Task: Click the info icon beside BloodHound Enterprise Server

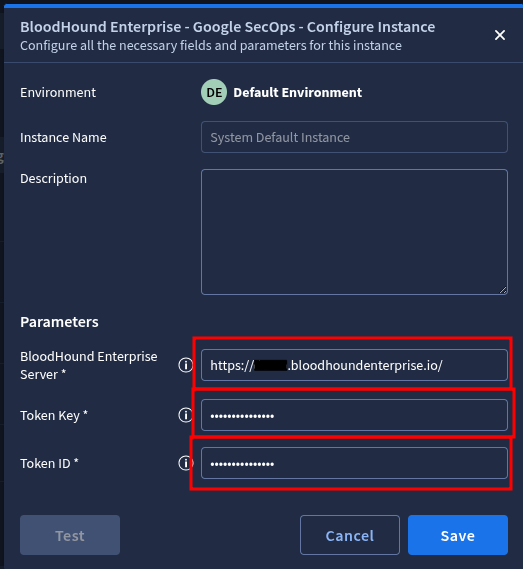Action: pos(185,365)
